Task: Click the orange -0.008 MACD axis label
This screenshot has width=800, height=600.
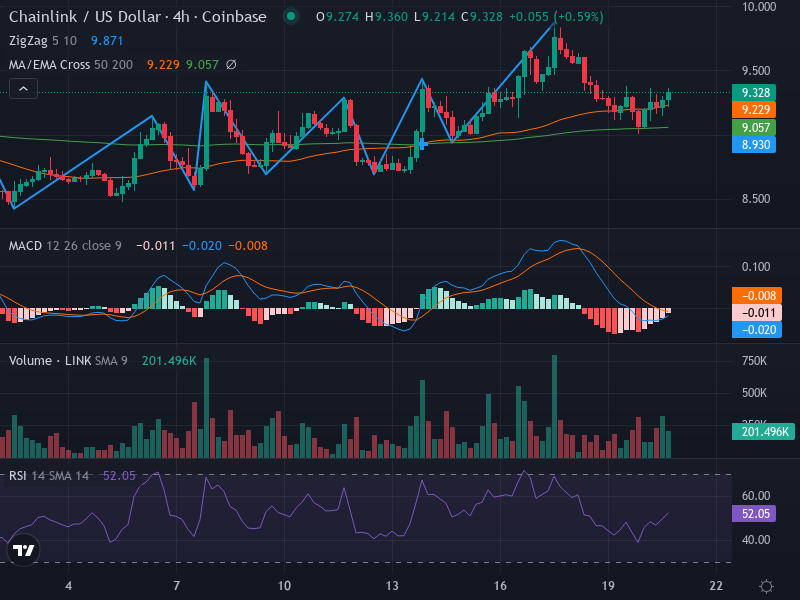Action: tap(757, 295)
